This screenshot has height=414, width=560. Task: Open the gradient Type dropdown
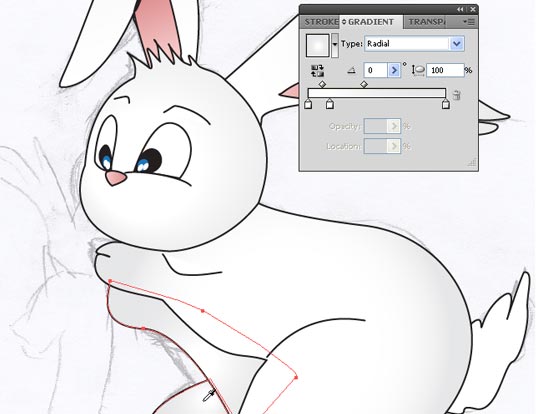pyautogui.click(x=414, y=44)
